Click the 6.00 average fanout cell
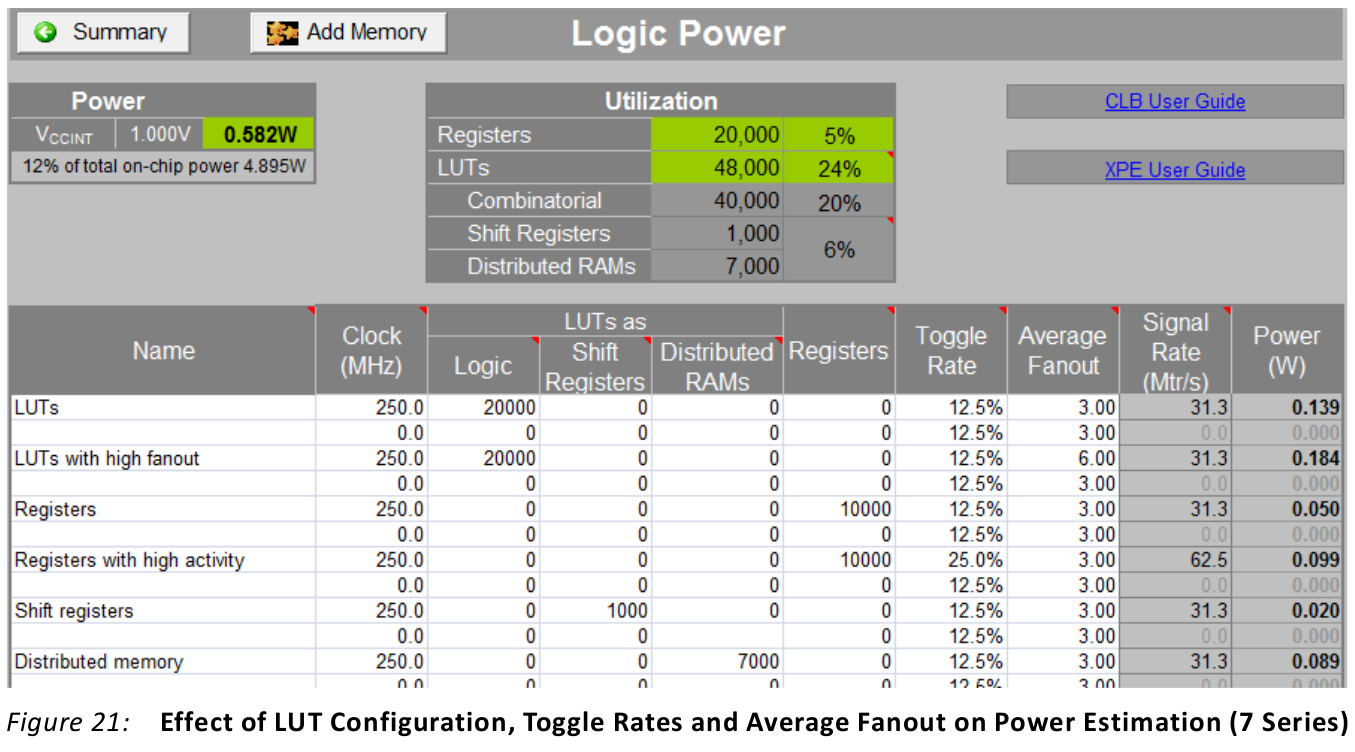The height and width of the screenshot is (752, 1355). tap(1062, 459)
